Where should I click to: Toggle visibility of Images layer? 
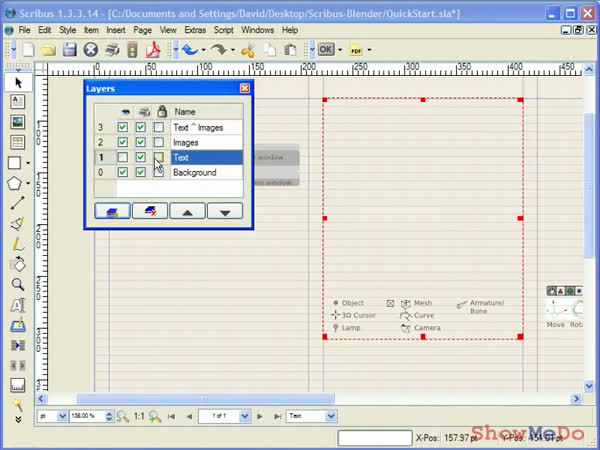(122, 142)
